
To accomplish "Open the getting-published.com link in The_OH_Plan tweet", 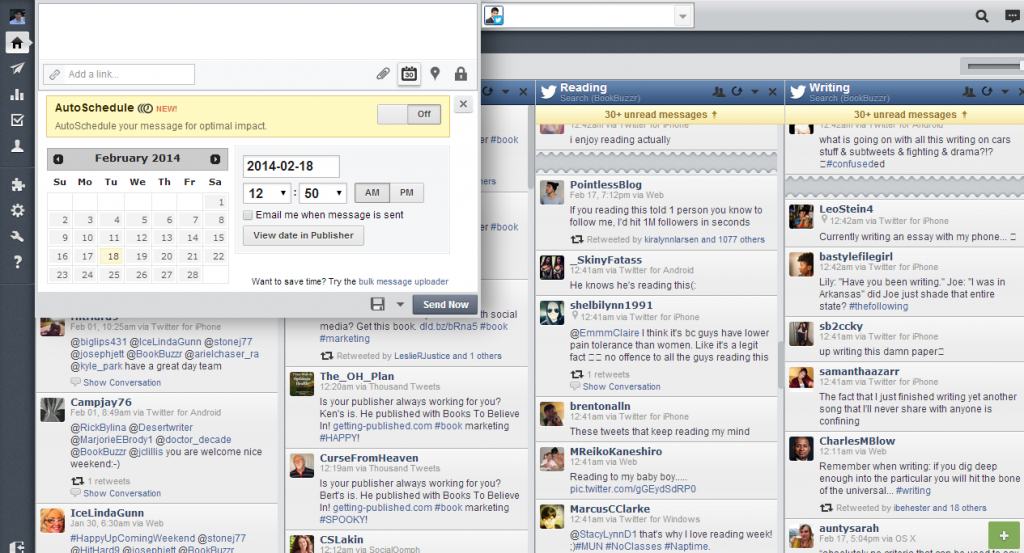I will click(382, 426).
